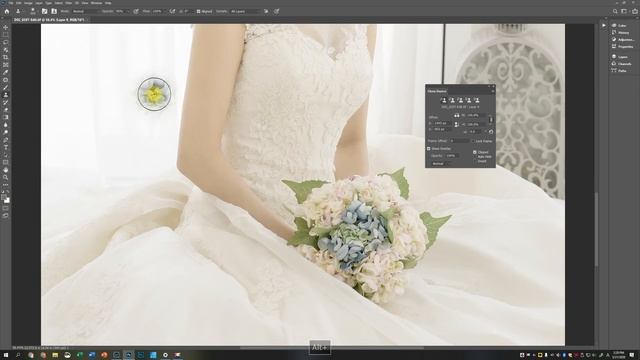Image resolution: width=640 pixels, height=360 pixels.
Task: Click the Frame Offset input field
Action: tap(460, 141)
